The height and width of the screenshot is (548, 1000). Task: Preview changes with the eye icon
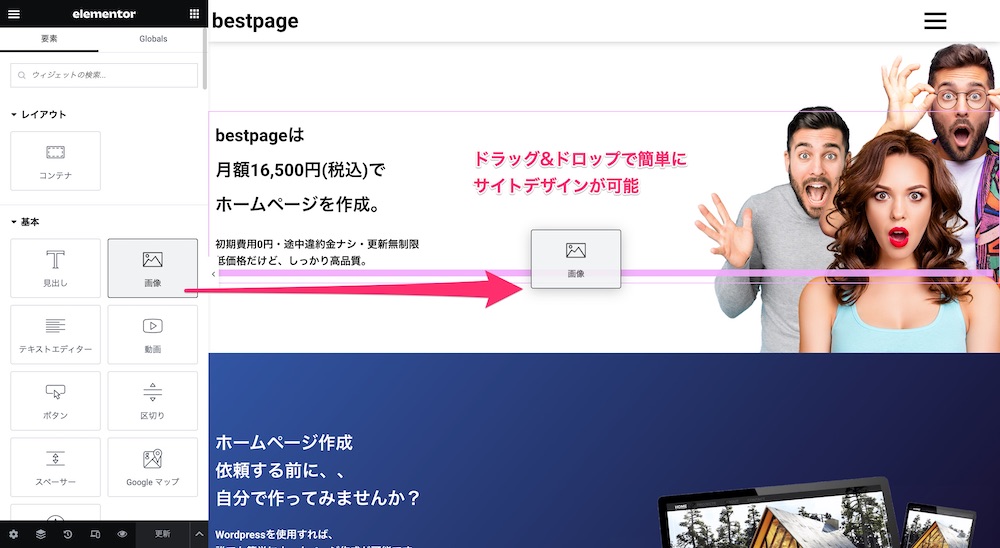click(122, 535)
